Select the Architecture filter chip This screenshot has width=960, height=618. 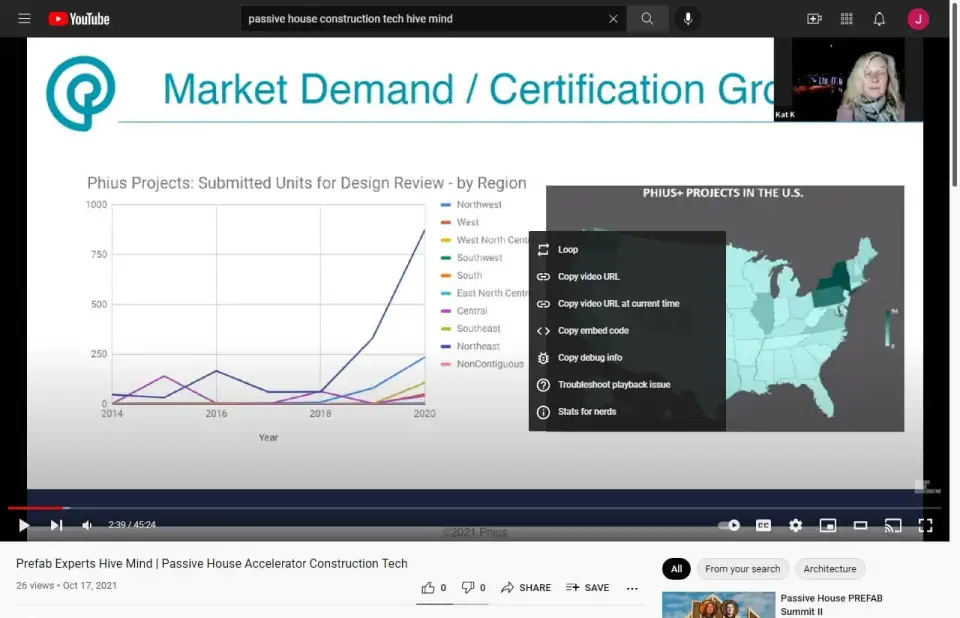[829, 569]
